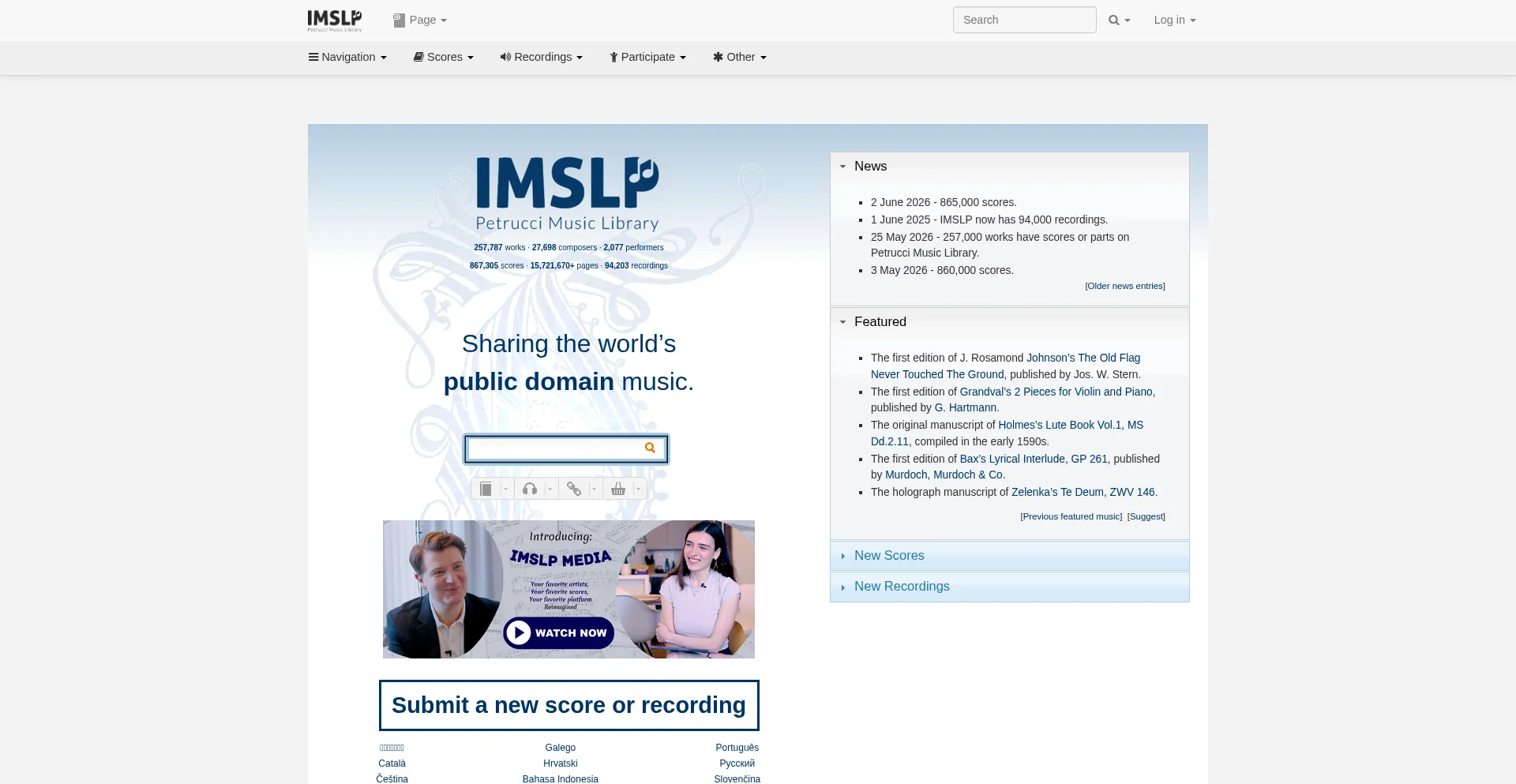Image resolution: width=1516 pixels, height=784 pixels.
Task: Click the headphones icon under the search box
Action: pos(530,489)
